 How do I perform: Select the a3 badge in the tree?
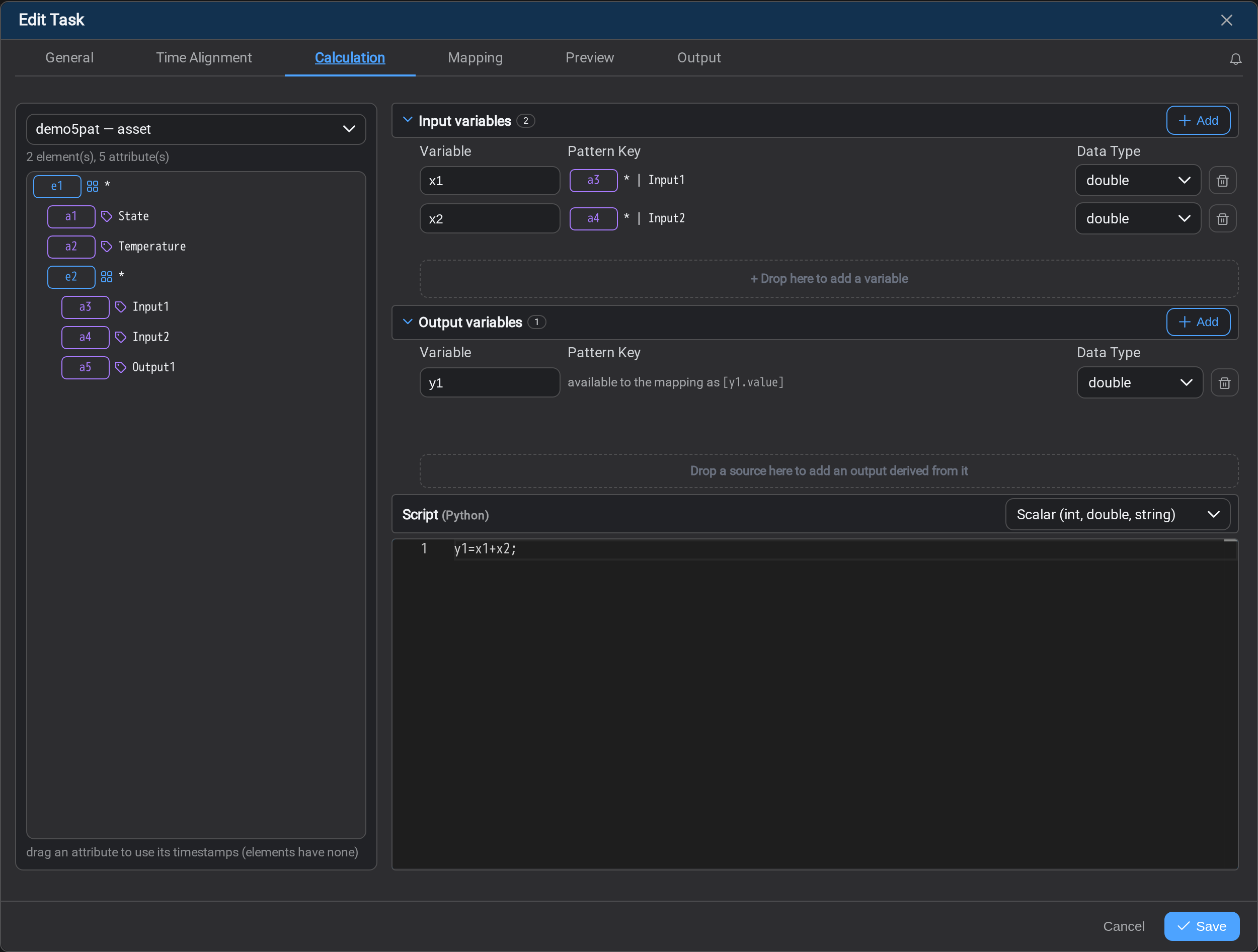coord(86,307)
